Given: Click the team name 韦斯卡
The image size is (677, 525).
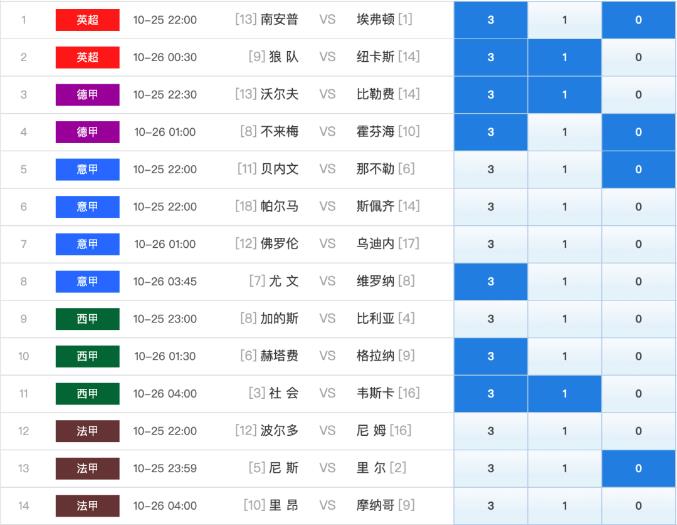Looking at the screenshot, I should tap(375, 393).
